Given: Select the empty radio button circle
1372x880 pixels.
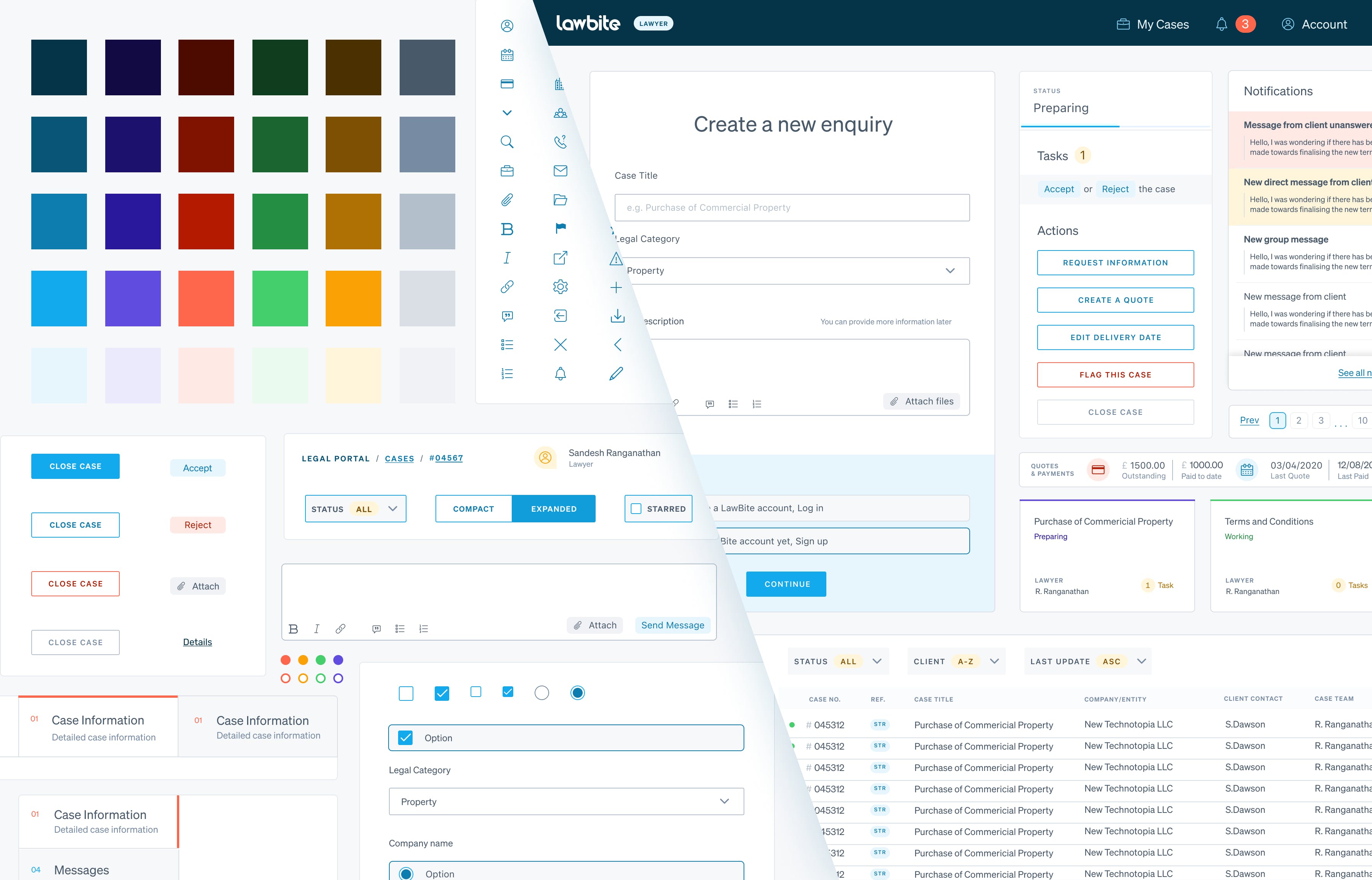Looking at the screenshot, I should pos(541,693).
